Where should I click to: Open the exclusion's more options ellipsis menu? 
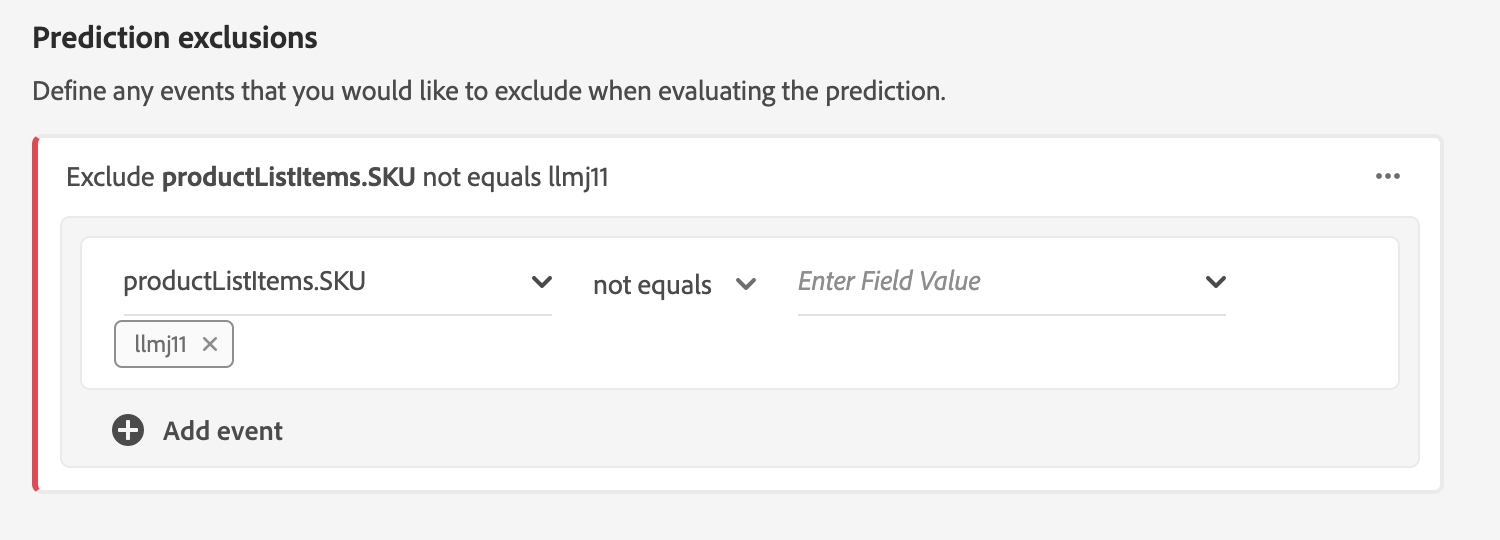coord(1387,177)
